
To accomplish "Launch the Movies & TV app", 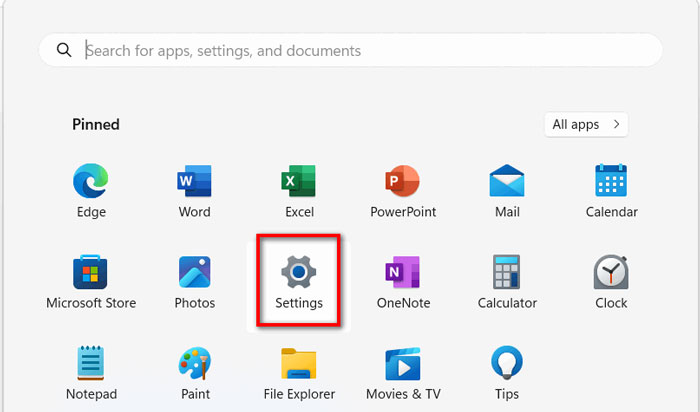I will [403, 364].
